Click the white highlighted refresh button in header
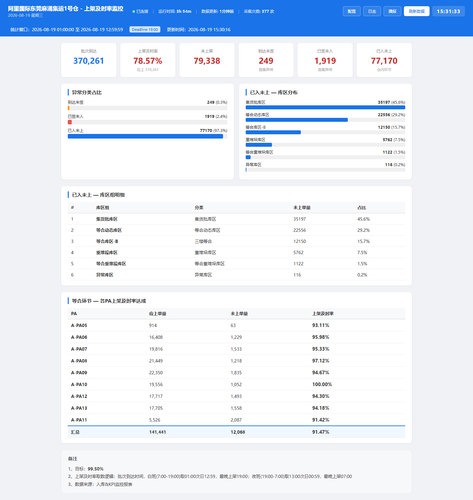473x500 pixels. (416, 11)
